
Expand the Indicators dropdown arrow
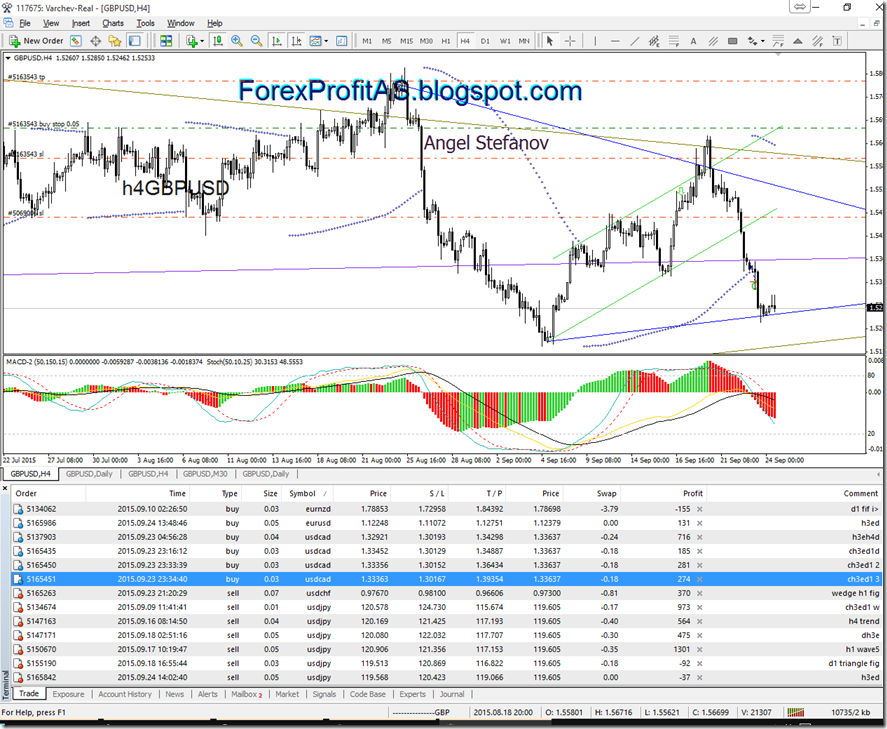(x=326, y=41)
